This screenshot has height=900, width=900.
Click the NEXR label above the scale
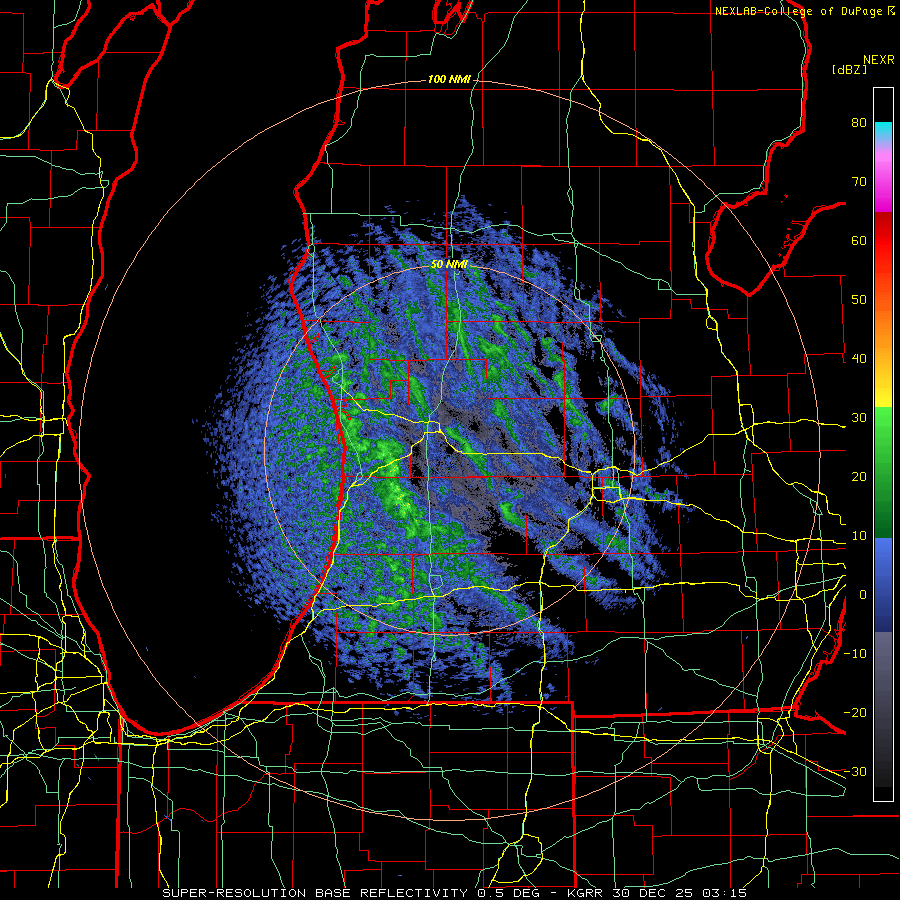point(878,60)
